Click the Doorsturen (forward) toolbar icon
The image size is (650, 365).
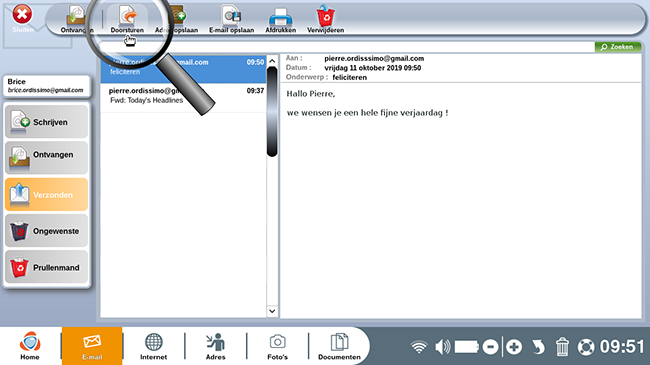(x=127, y=19)
